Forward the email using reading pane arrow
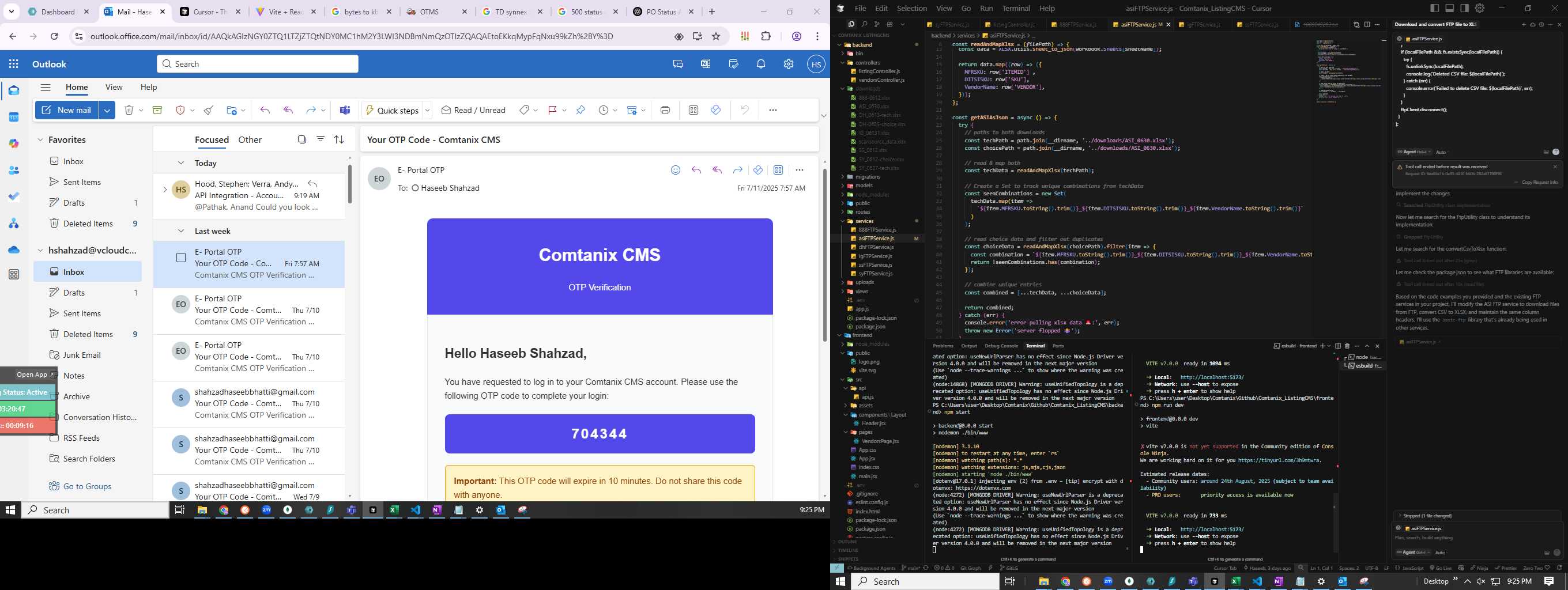1568x590 pixels. (738, 171)
